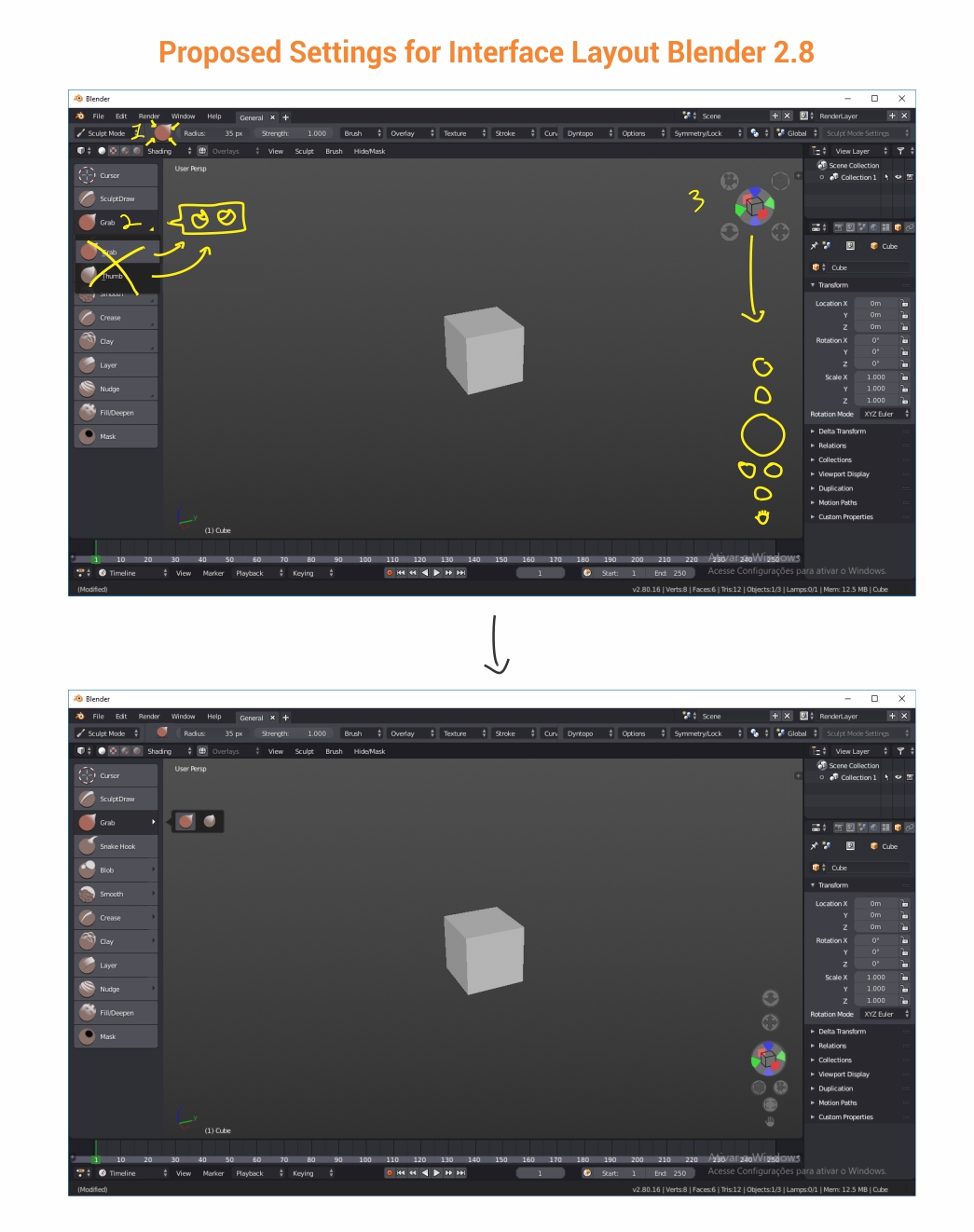Click Strength 1.000 slider in lower header
The height and width of the screenshot is (1232, 974).
[x=295, y=733]
